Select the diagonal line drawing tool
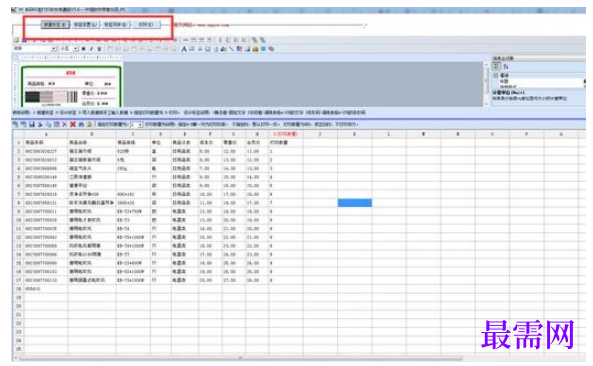 pyautogui.click(x=231, y=49)
